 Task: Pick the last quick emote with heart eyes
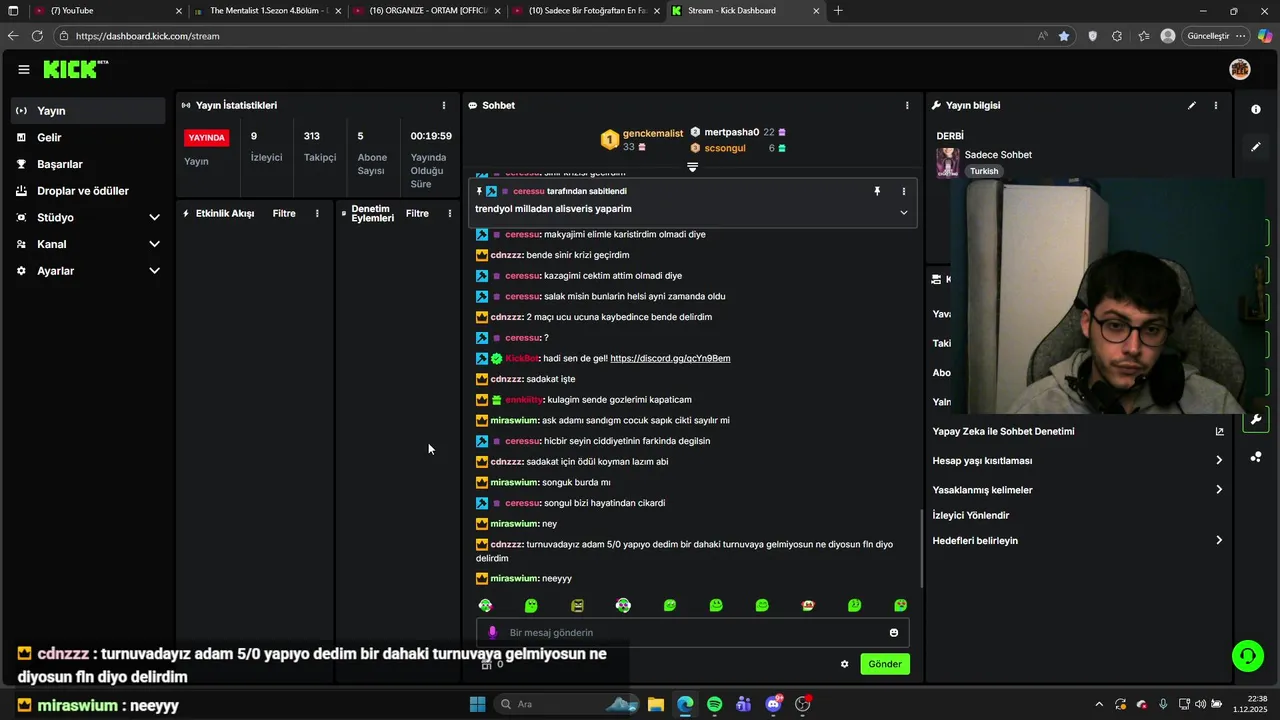point(900,605)
